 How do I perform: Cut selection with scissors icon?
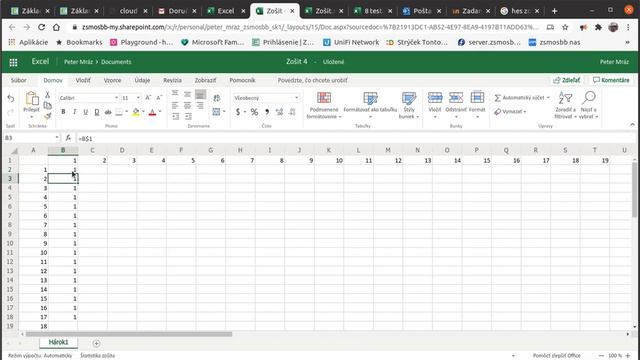point(47,95)
